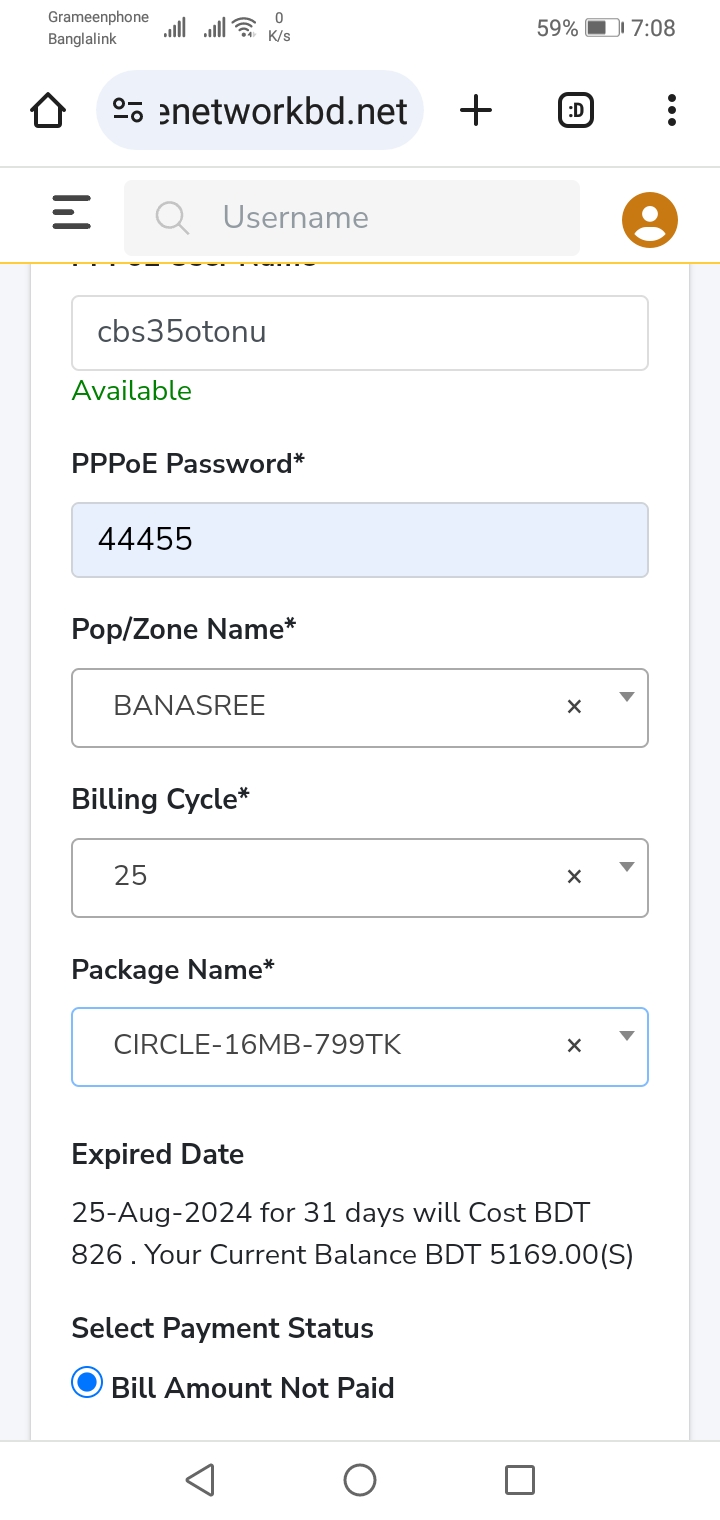Open browser three-dot overflow menu
720x1520 pixels.
coord(671,110)
